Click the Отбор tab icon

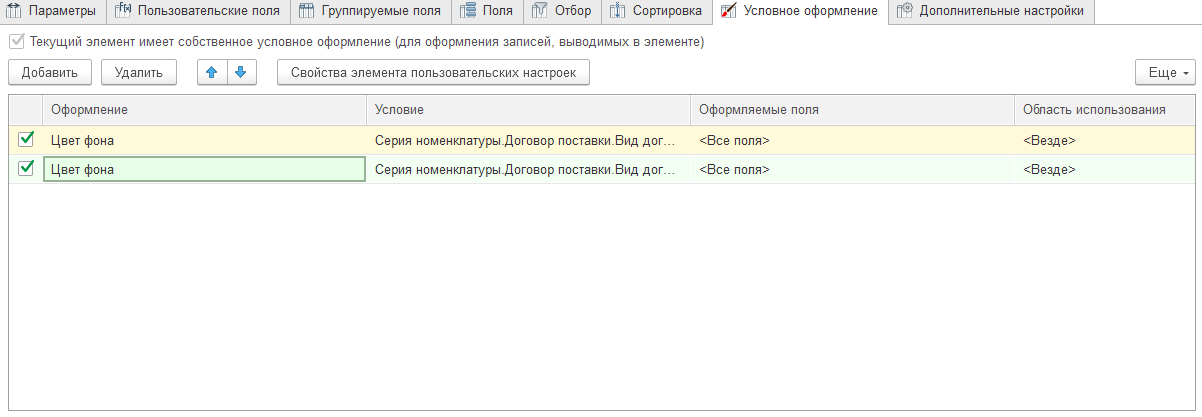pyautogui.click(x=540, y=12)
